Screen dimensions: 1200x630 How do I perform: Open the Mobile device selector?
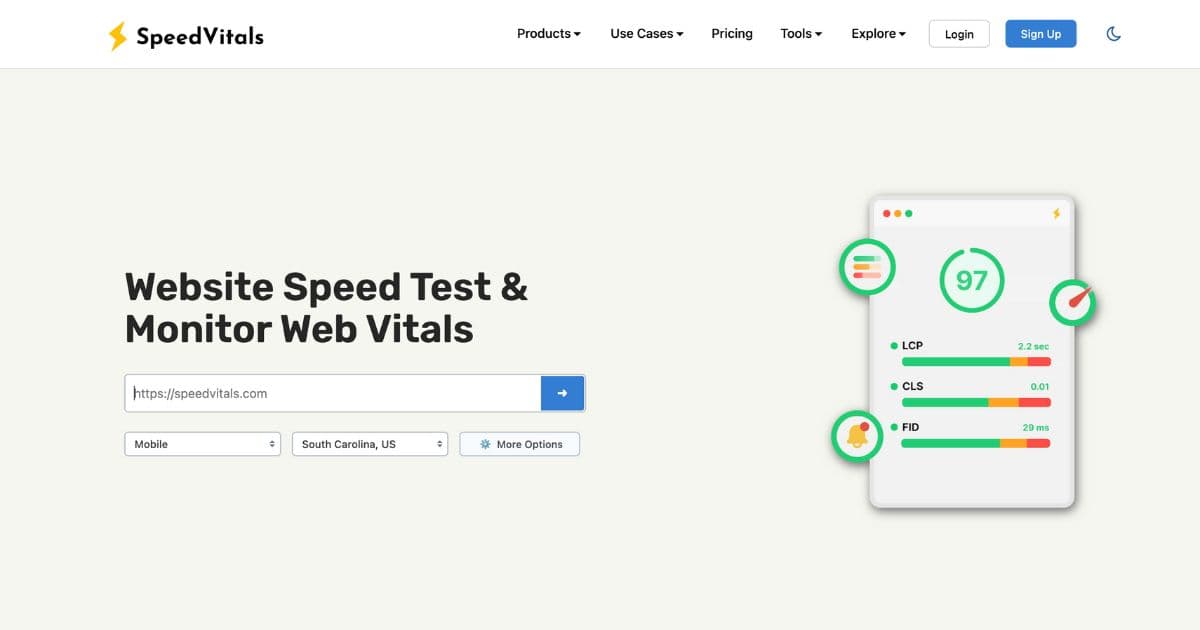202,444
